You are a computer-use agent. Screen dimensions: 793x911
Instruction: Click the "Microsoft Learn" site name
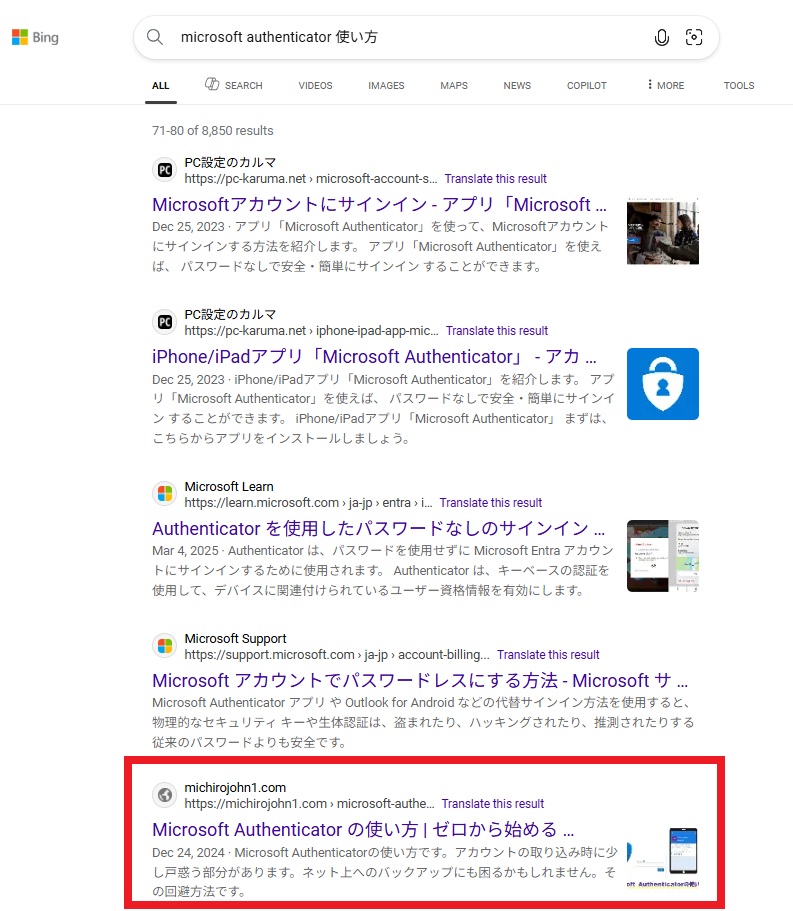tap(229, 487)
